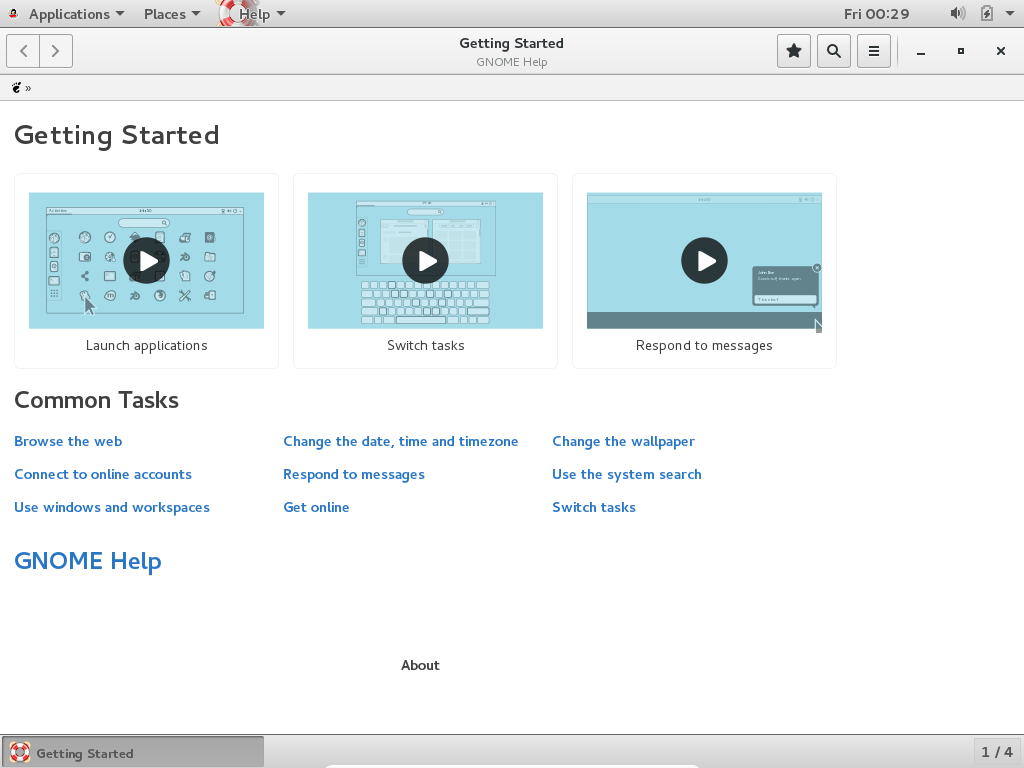Viewport: 1024px width, 768px height.
Task: Click the Respond to messages video caption
Action: tap(704, 345)
